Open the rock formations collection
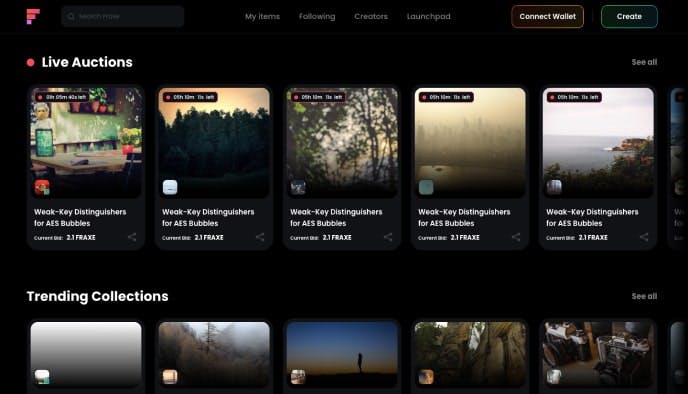688x394 pixels. coord(470,355)
